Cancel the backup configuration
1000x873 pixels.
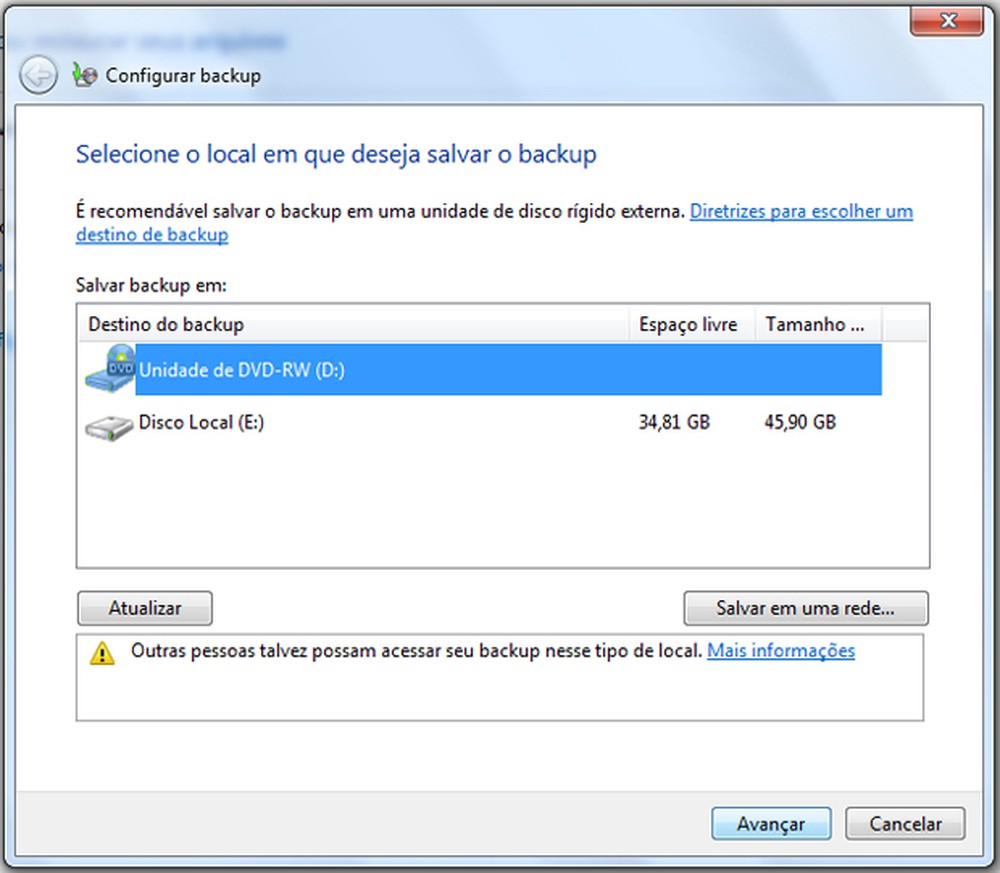tap(905, 823)
